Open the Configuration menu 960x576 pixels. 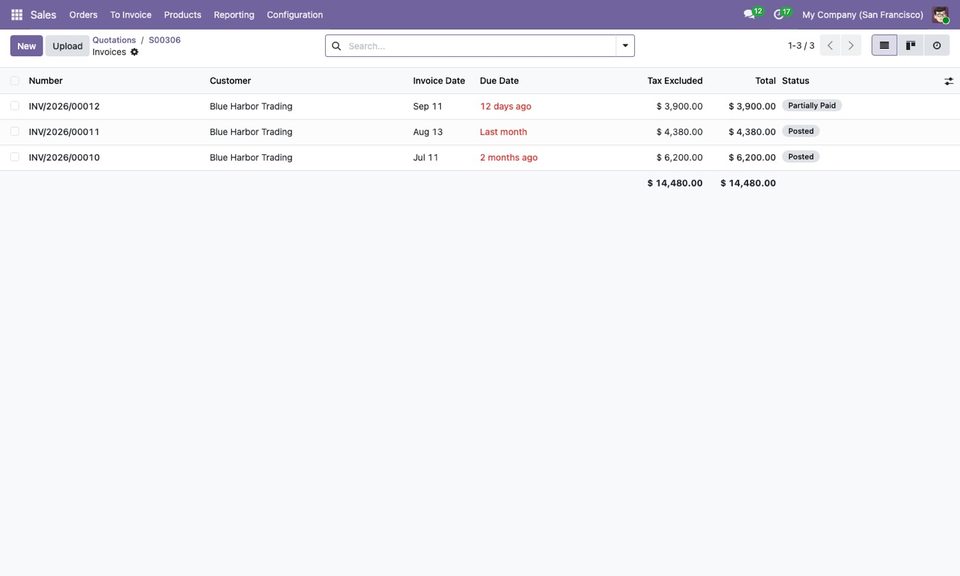pos(294,15)
